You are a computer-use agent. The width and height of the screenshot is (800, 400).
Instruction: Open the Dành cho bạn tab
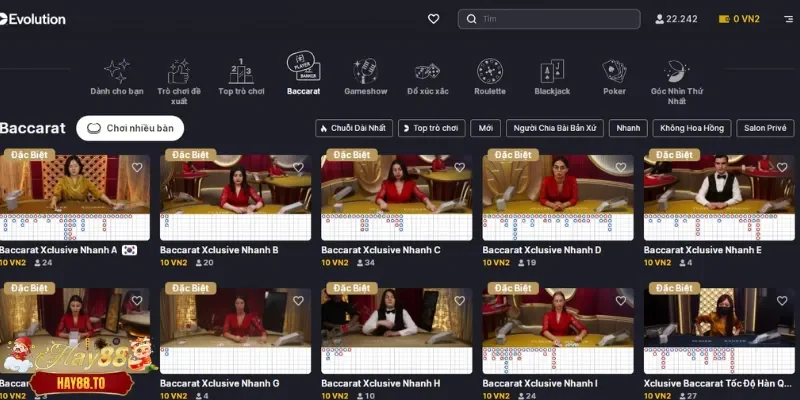point(117,74)
